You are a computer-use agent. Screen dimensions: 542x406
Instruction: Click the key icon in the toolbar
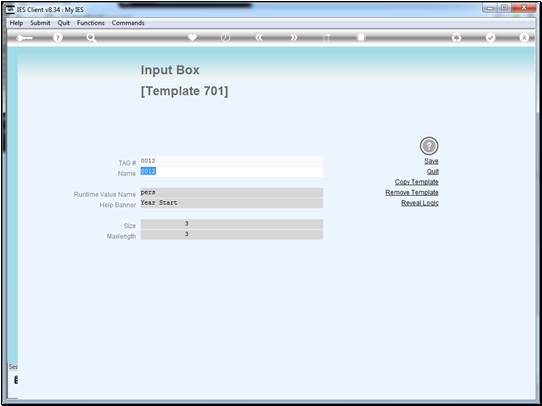click(24, 38)
